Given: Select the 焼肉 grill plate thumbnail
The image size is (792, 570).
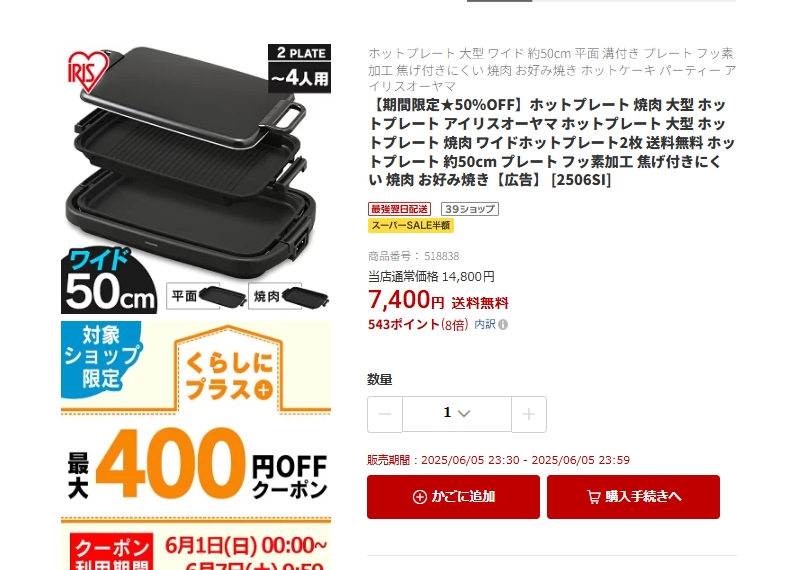Looking at the screenshot, I should pyautogui.click(x=289, y=296).
